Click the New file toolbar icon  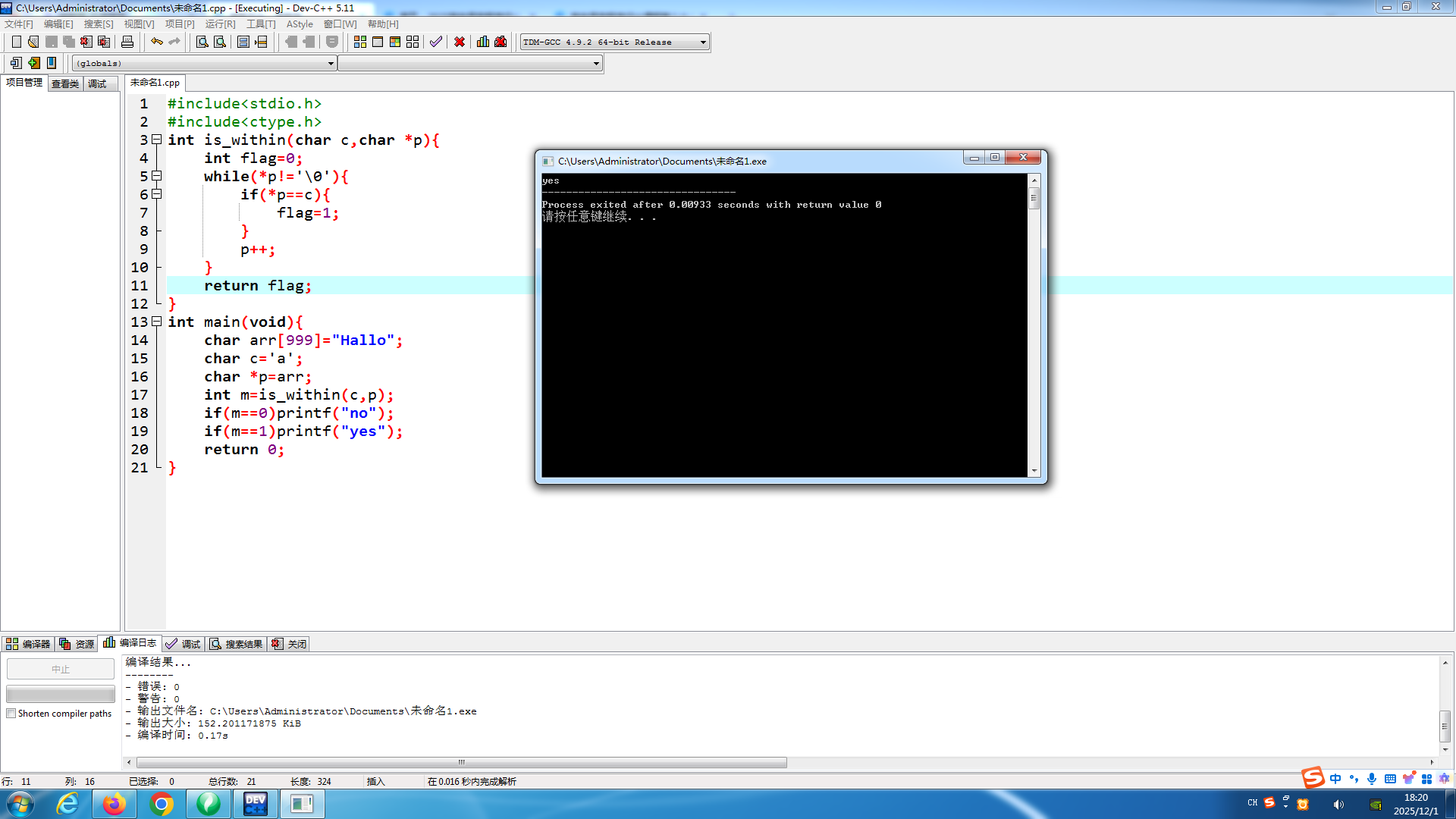click(16, 42)
